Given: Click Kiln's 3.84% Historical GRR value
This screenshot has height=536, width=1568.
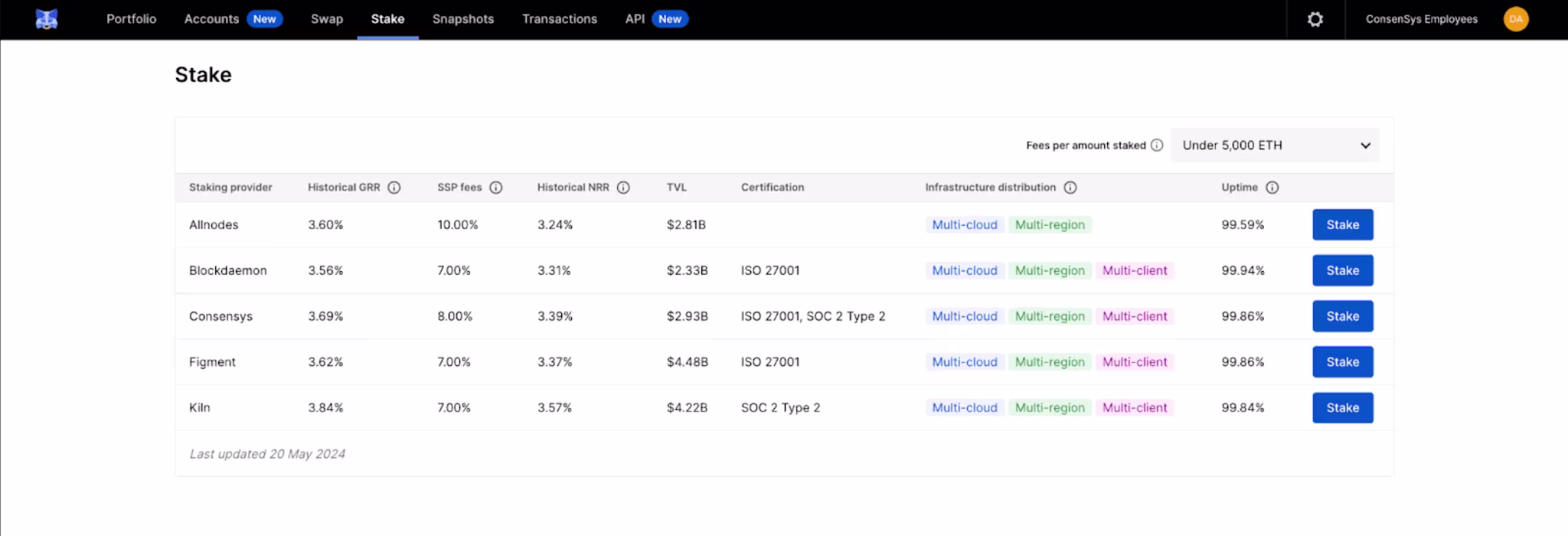Looking at the screenshot, I should (x=325, y=408).
